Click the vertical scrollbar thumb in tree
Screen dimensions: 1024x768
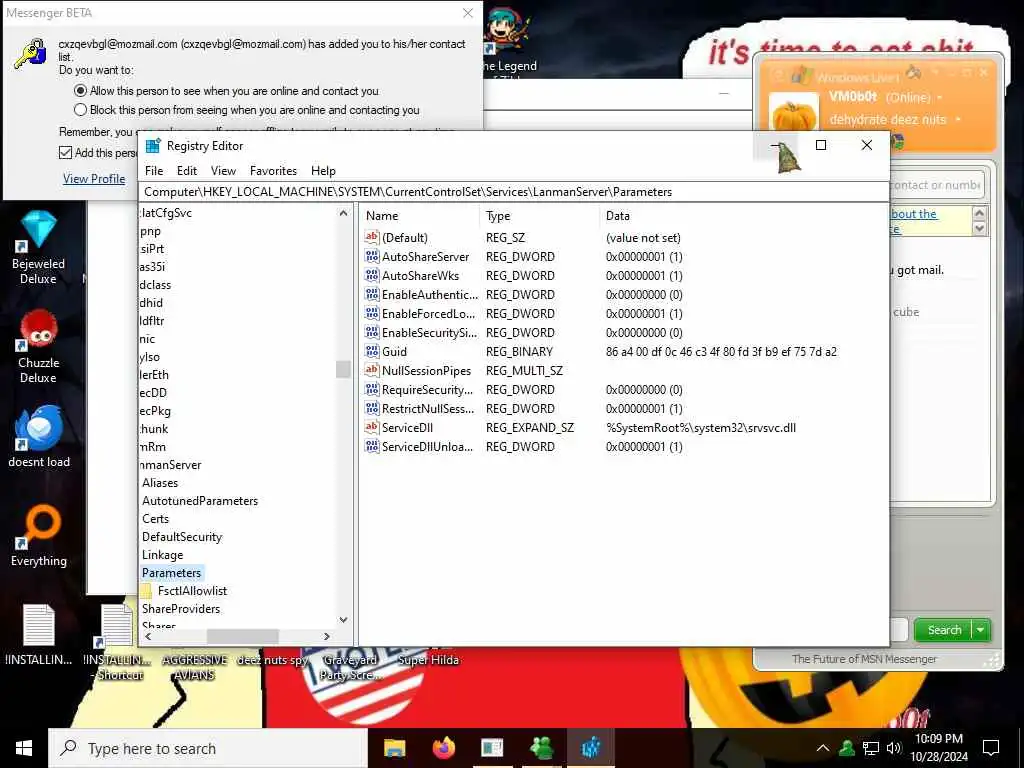344,369
